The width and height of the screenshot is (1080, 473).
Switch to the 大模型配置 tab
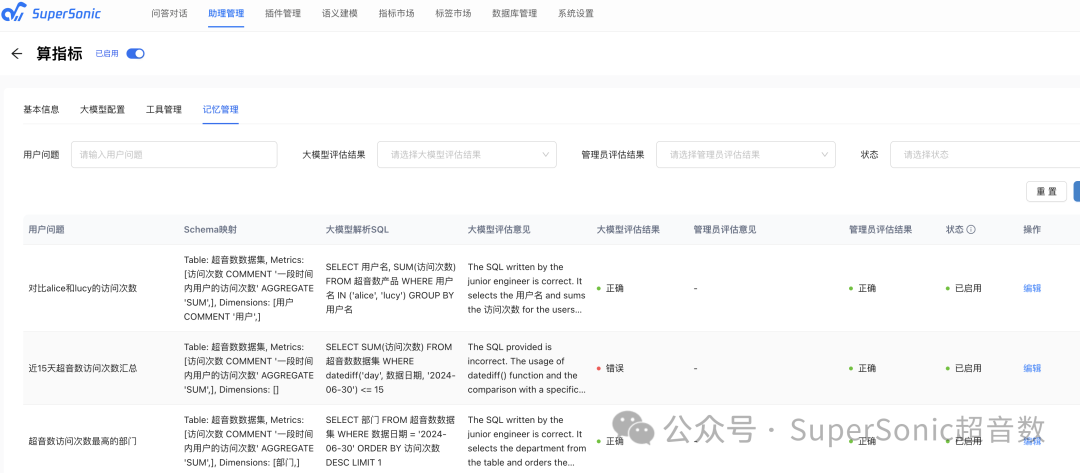click(102, 109)
